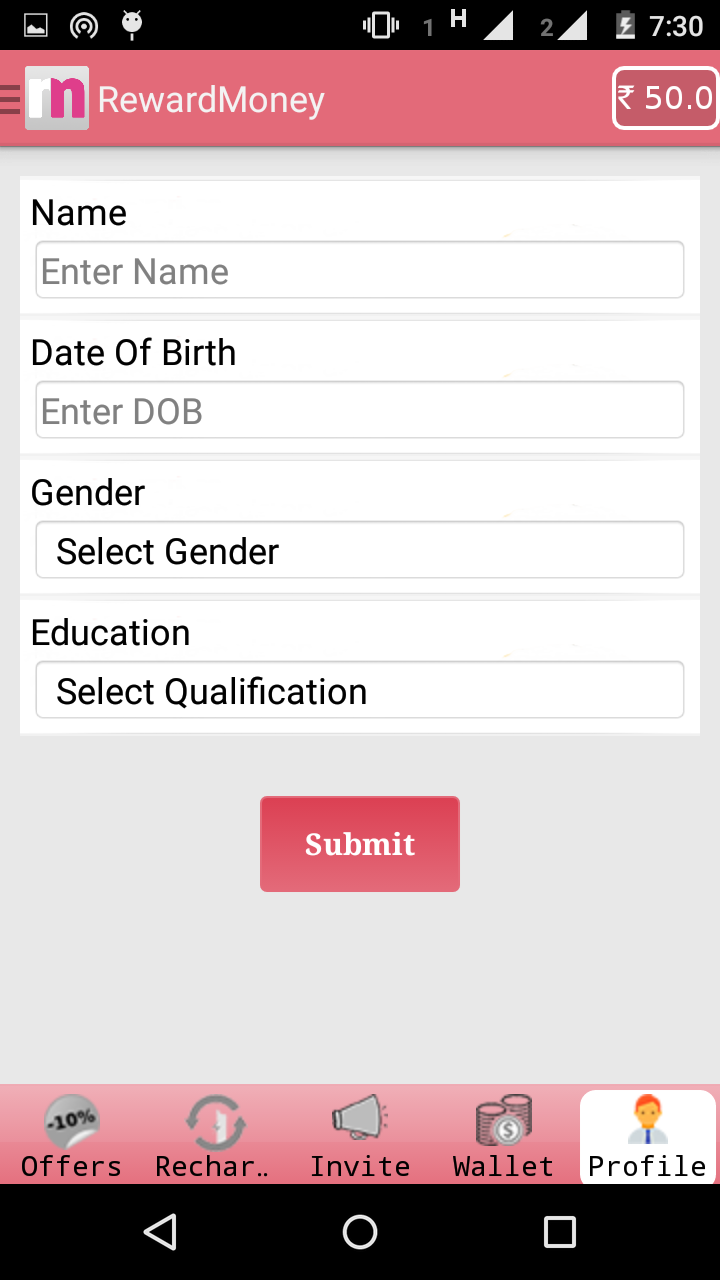720x1280 pixels.
Task: Tap the ₹ 50.0 balance button
Action: 665,98
